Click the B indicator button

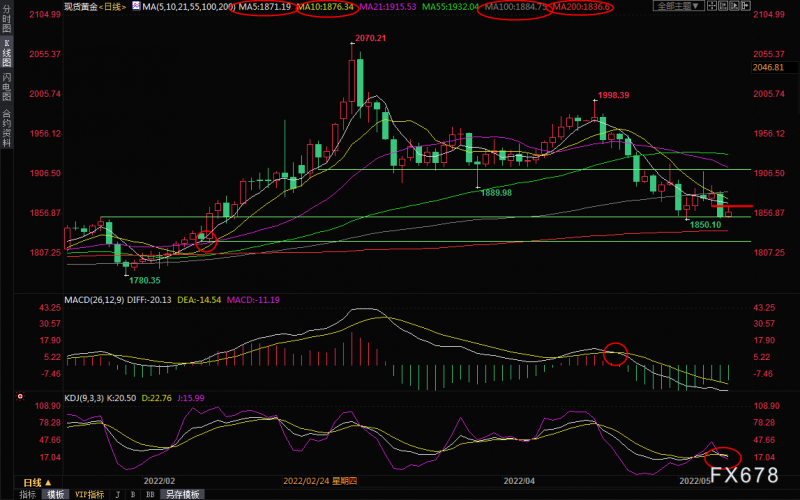coord(133,494)
